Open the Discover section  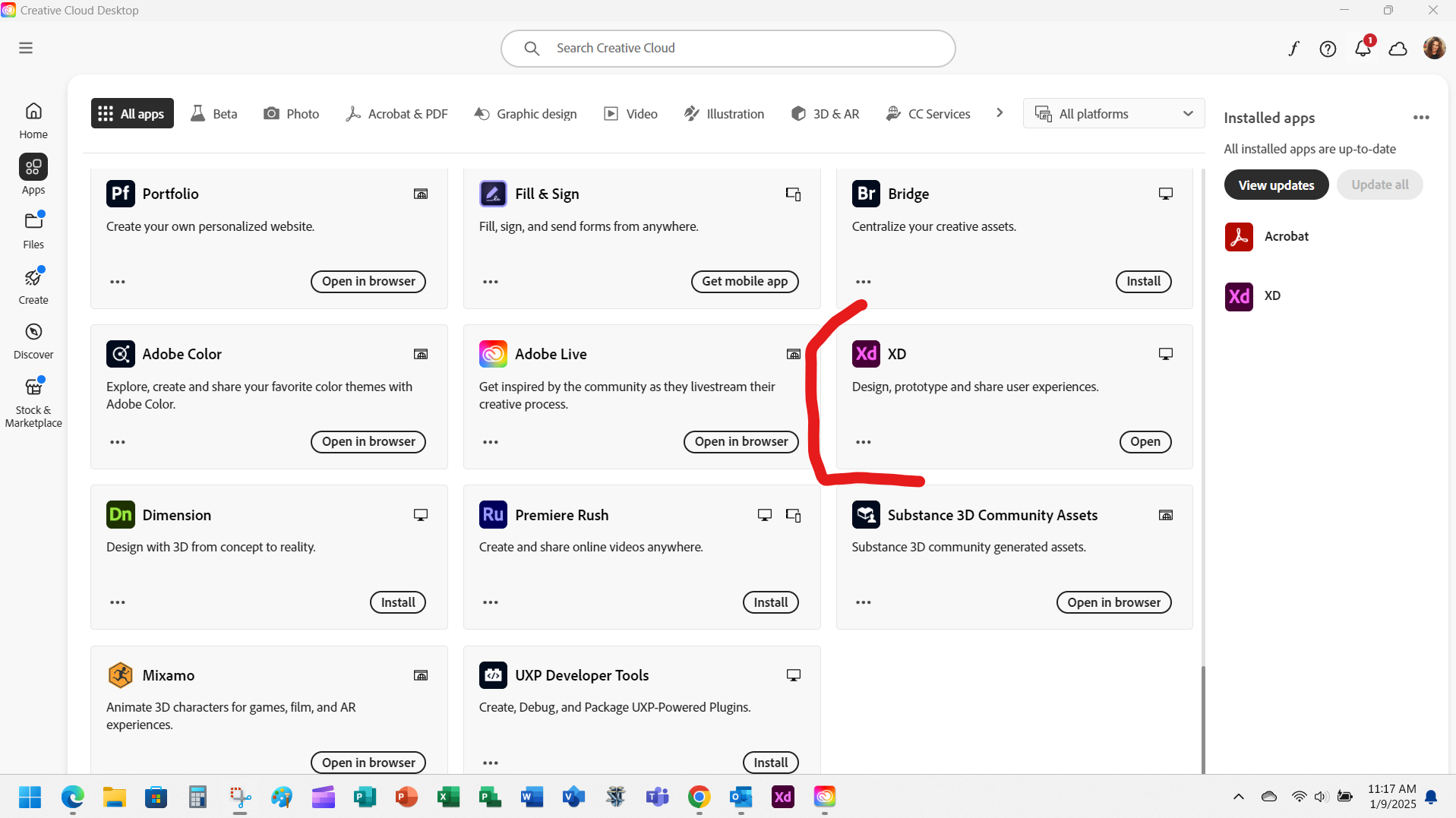click(x=33, y=339)
